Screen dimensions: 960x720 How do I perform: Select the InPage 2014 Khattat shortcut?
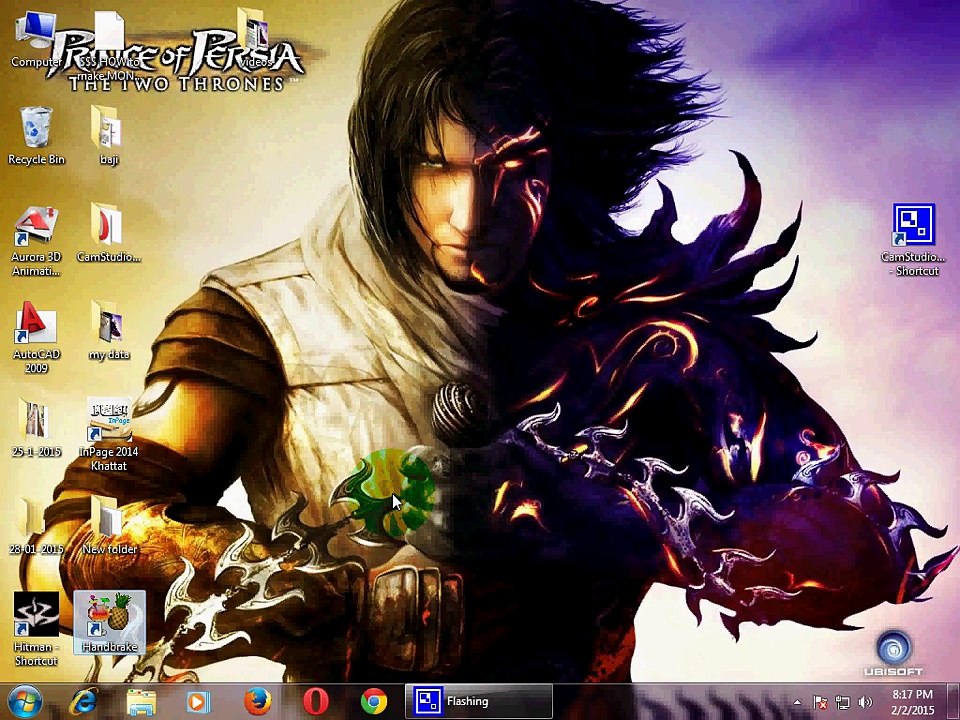pyautogui.click(x=109, y=434)
